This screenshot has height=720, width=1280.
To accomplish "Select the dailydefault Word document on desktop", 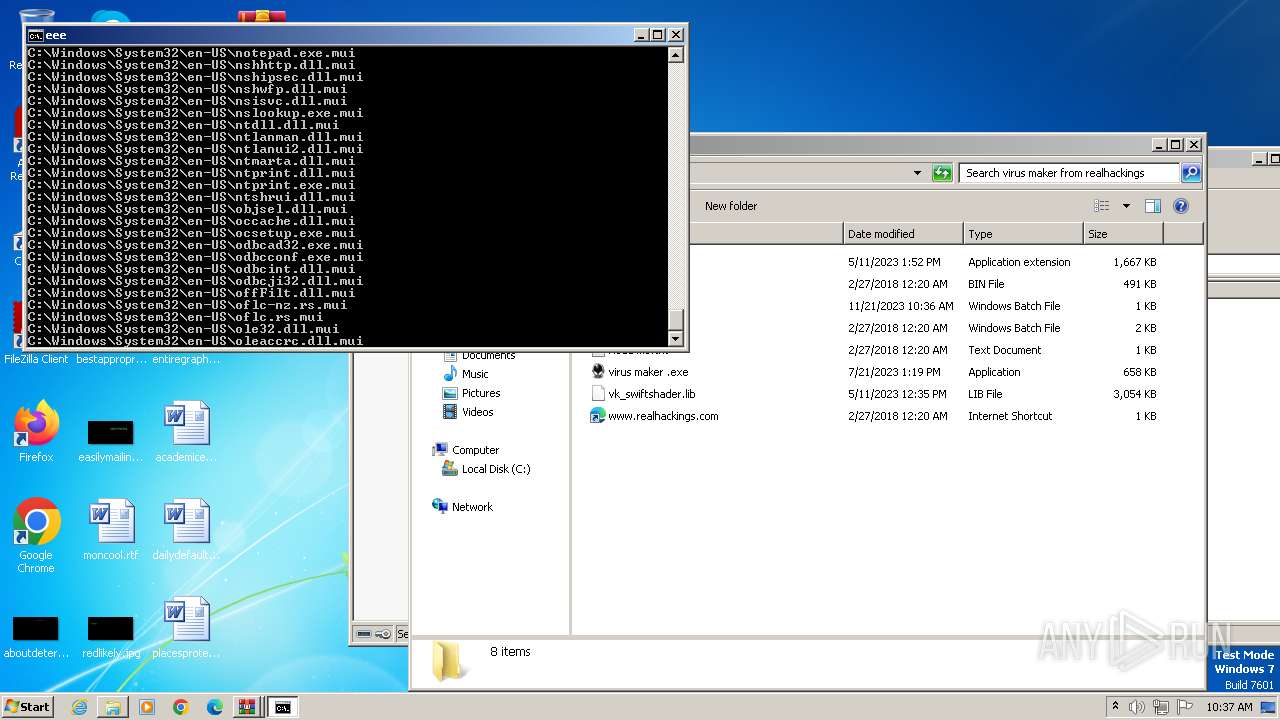I will point(186,530).
